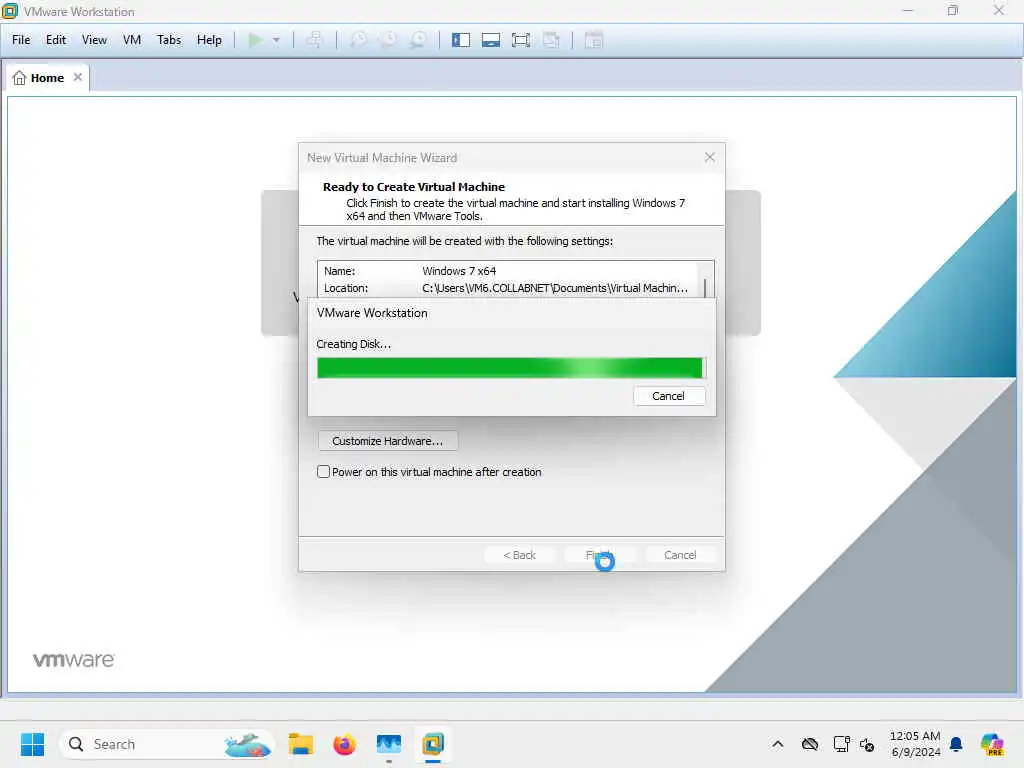This screenshot has width=1024, height=768.
Task: Click the green Power On play icon
Action: [x=255, y=40]
